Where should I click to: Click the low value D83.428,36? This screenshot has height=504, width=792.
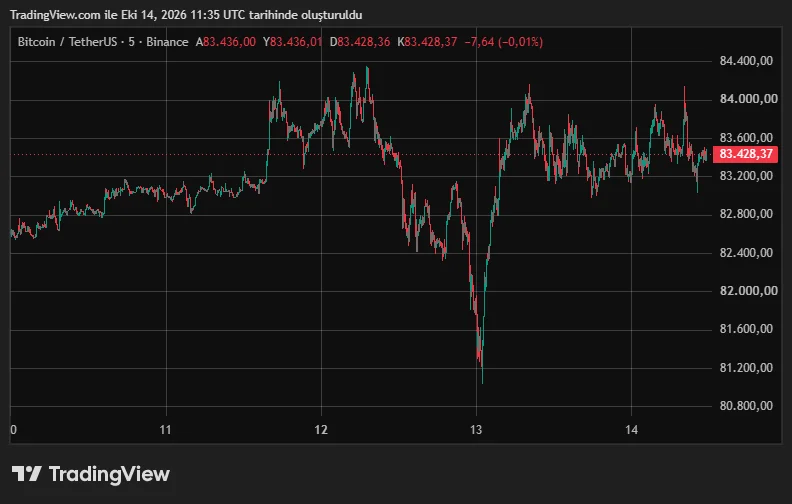tap(360, 42)
